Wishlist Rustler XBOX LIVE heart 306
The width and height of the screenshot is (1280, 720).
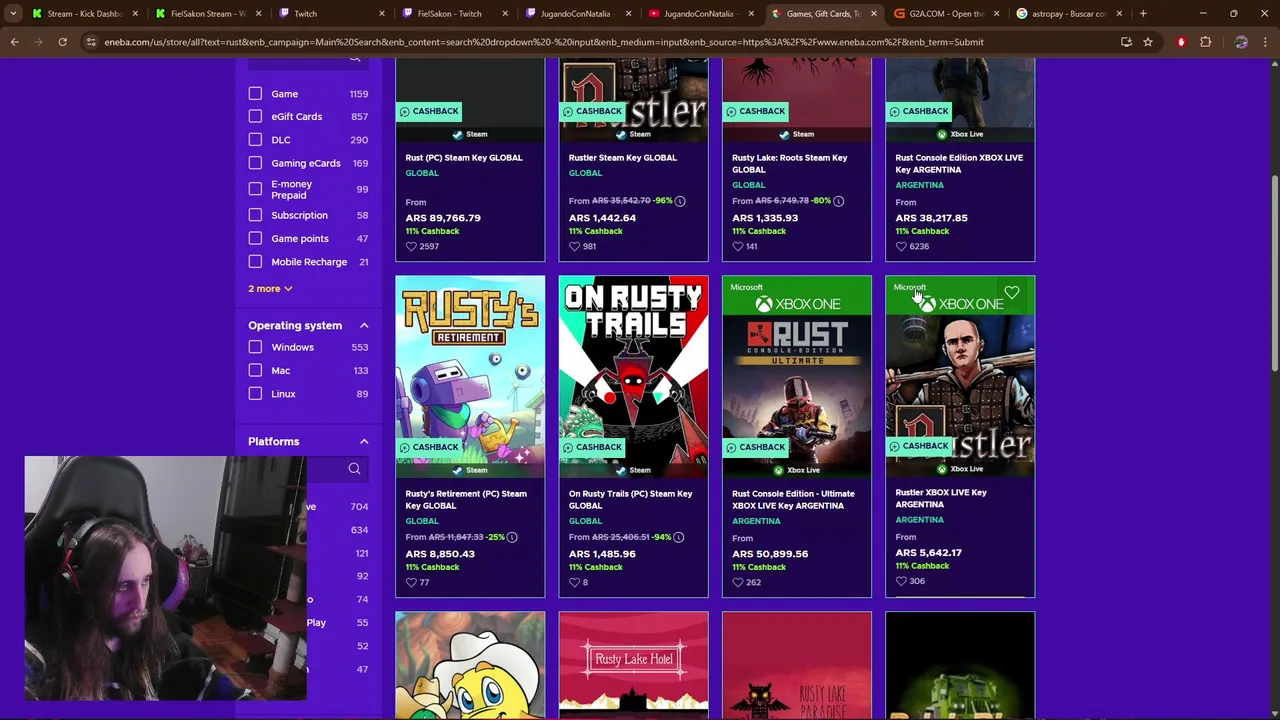click(x=901, y=581)
